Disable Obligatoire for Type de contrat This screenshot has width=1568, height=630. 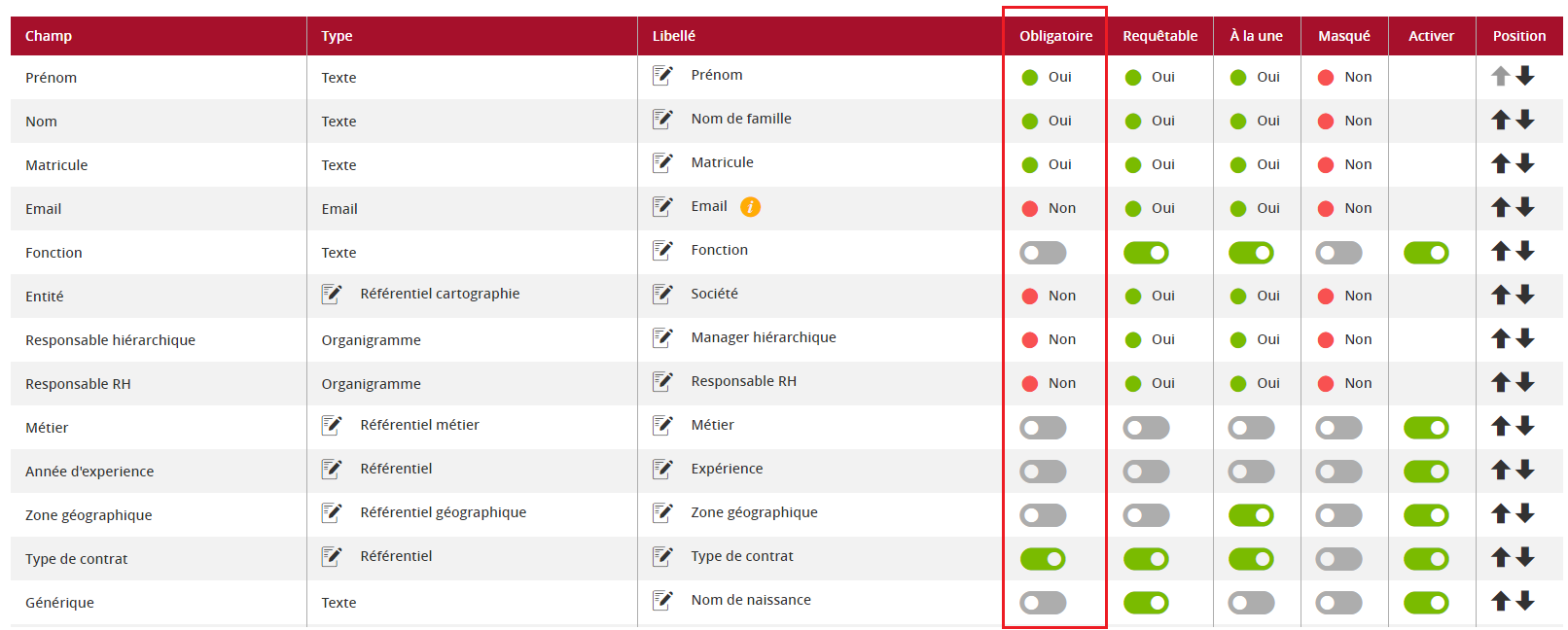(x=1043, y=559)
